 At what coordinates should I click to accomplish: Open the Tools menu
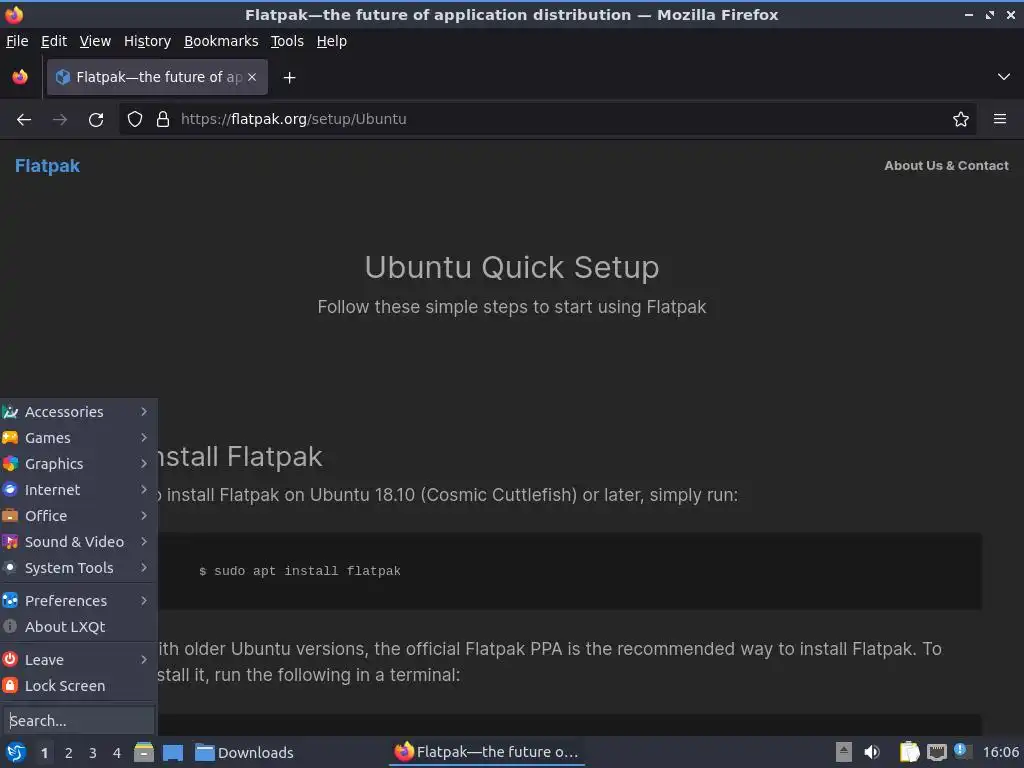click(x=287, y=41)
